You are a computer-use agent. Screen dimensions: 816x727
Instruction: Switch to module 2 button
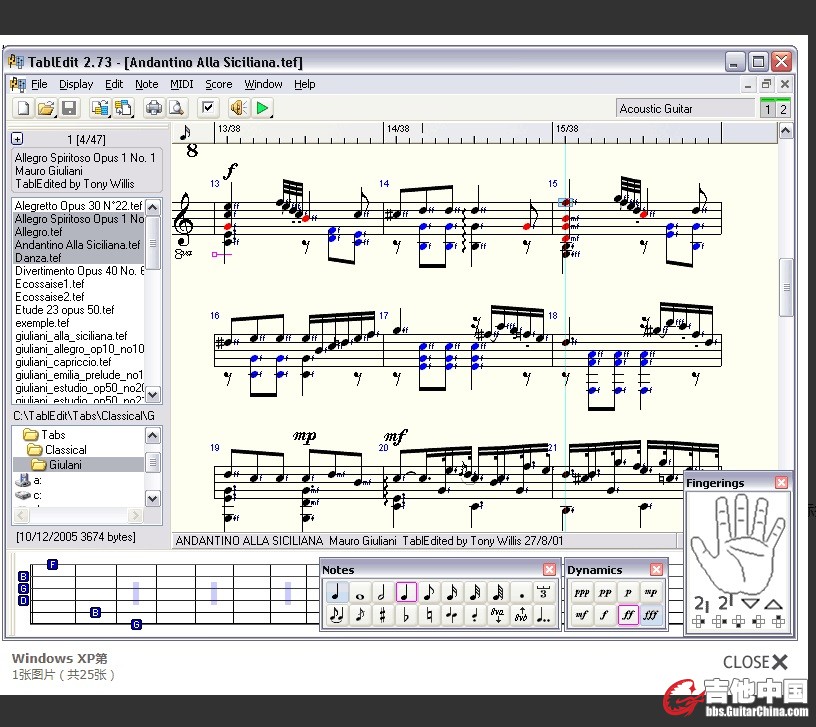[x=782, y=109]
